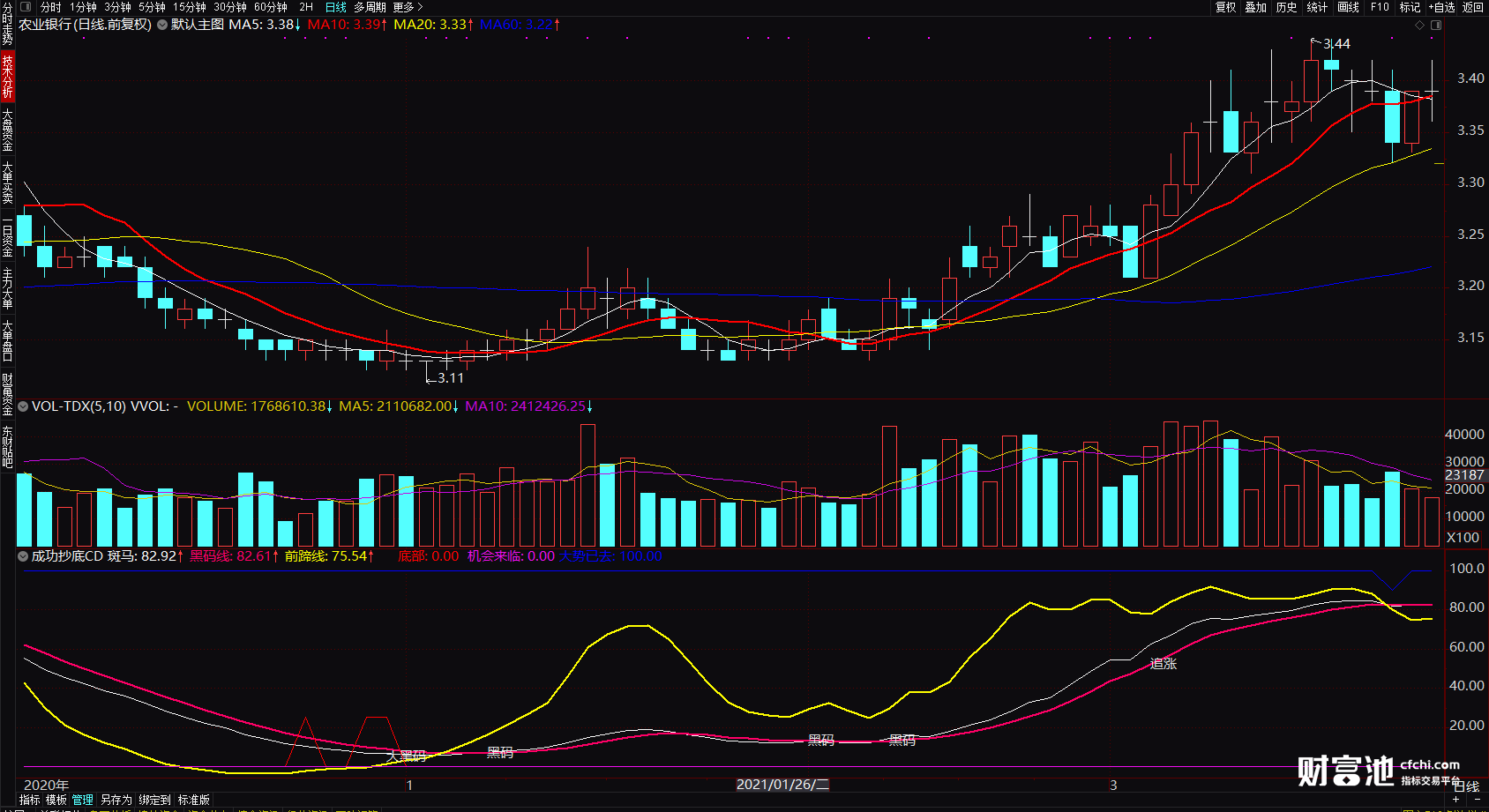Click the 另存为 save-as option
The width and height of the screenshot is (1489, 812).
(x=116, y=801)
